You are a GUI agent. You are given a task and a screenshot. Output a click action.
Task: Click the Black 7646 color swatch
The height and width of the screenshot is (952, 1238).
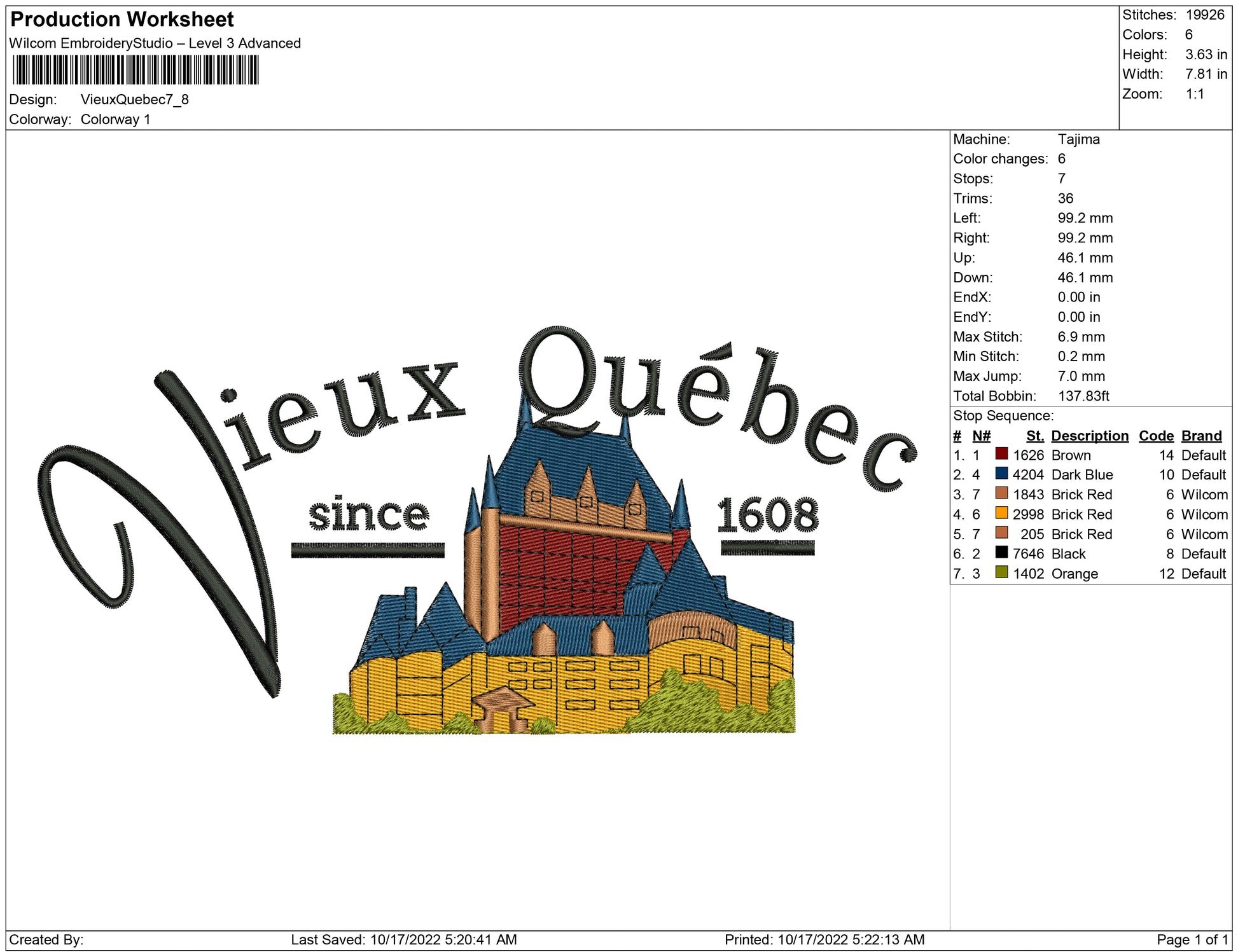(x=1001, y=553)
